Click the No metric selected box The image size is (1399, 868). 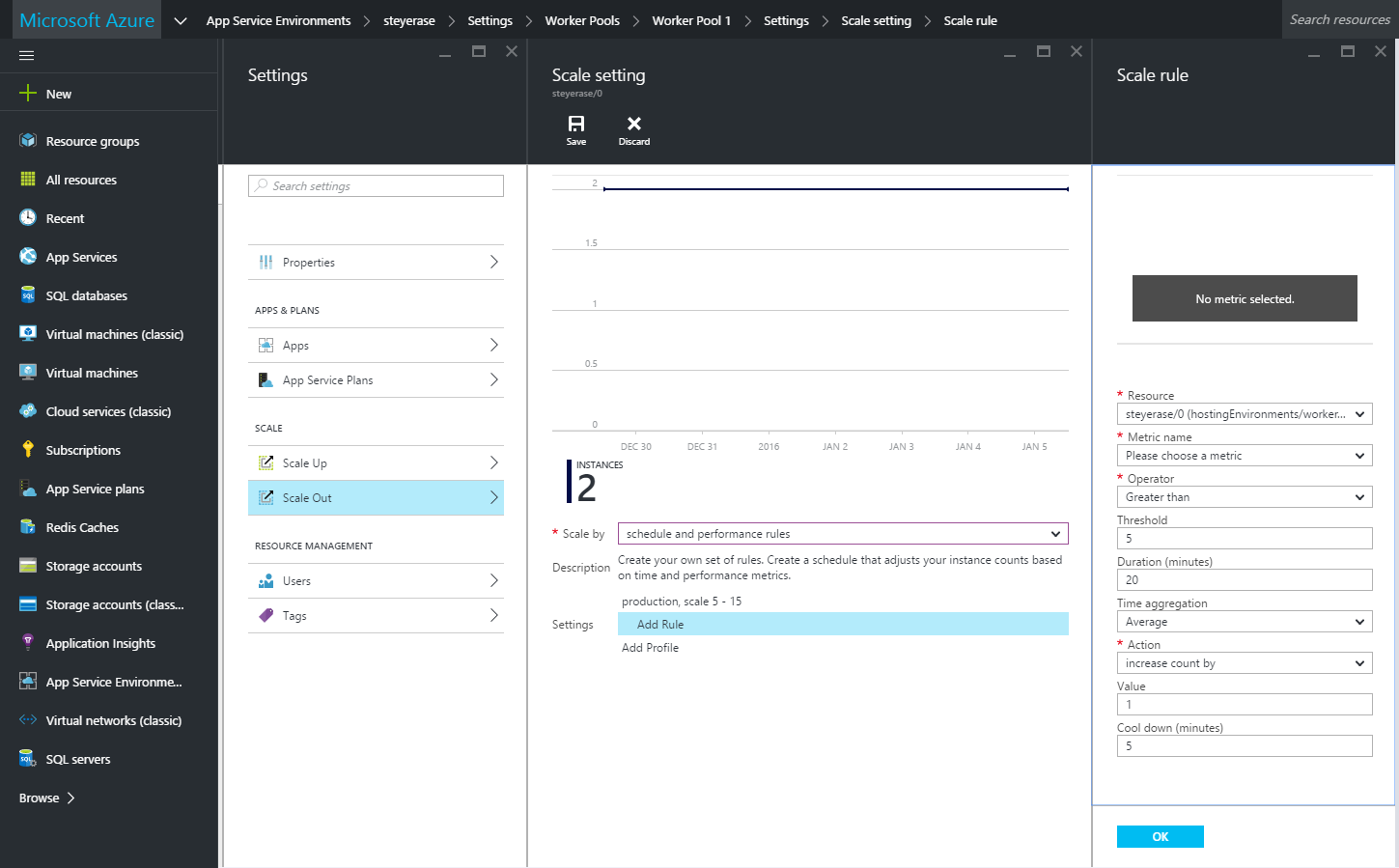coord(1245,298)
